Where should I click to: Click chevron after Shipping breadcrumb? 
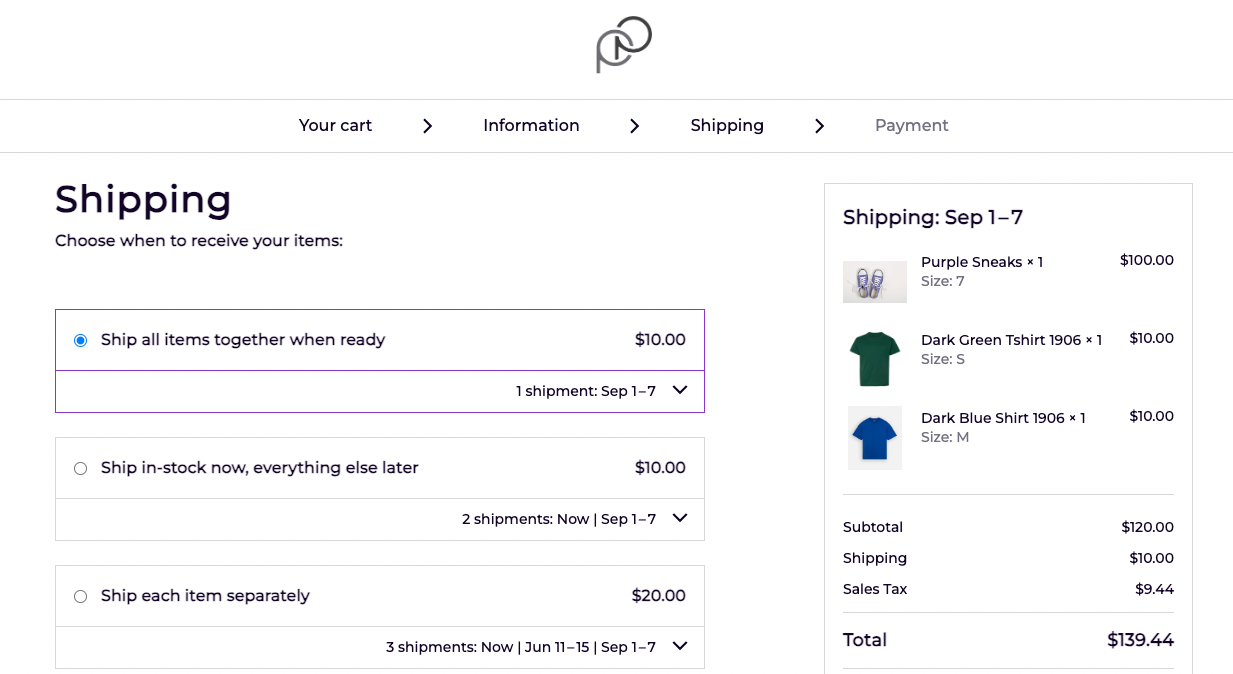819,126
